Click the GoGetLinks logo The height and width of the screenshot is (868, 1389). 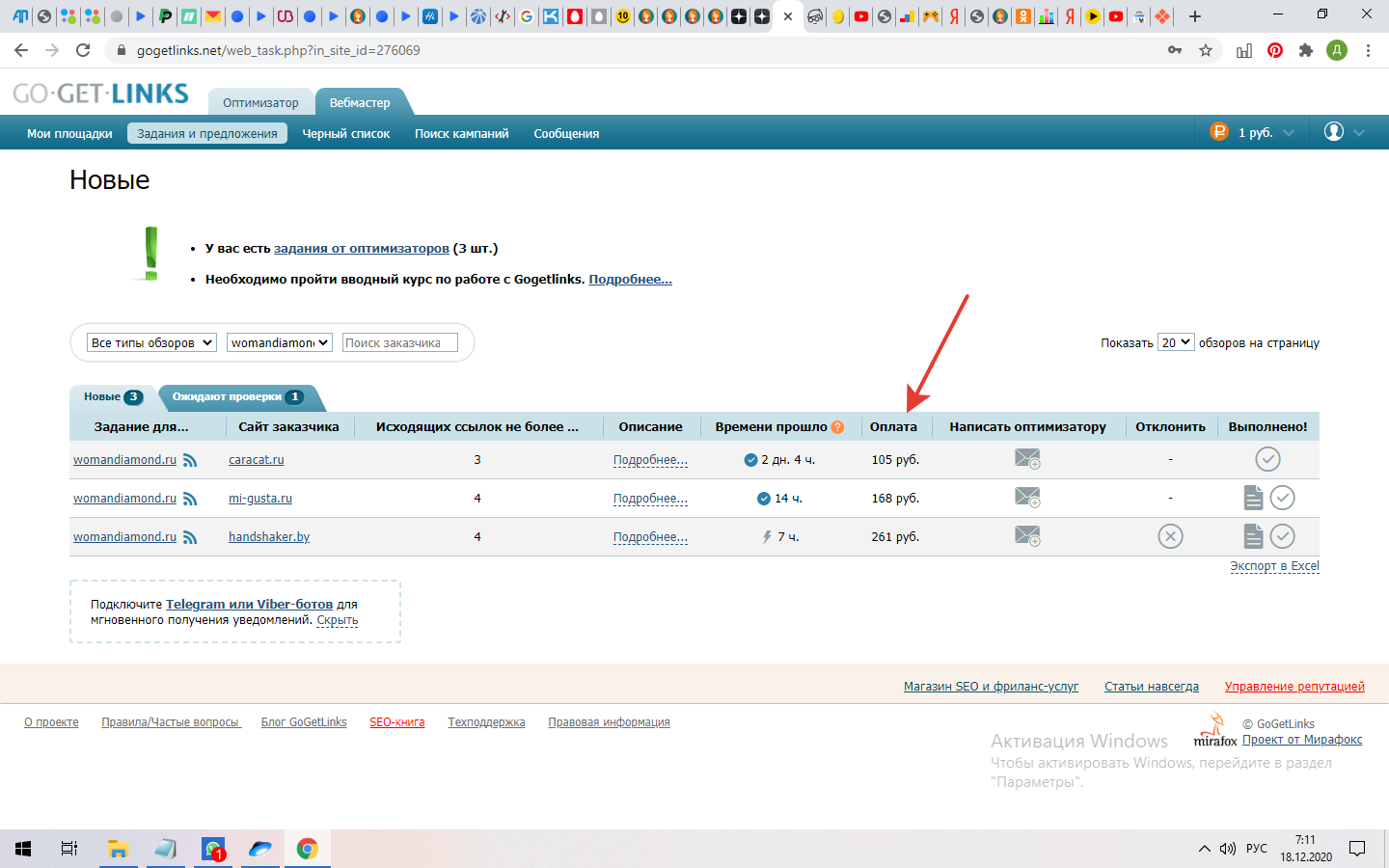(100, 94)
